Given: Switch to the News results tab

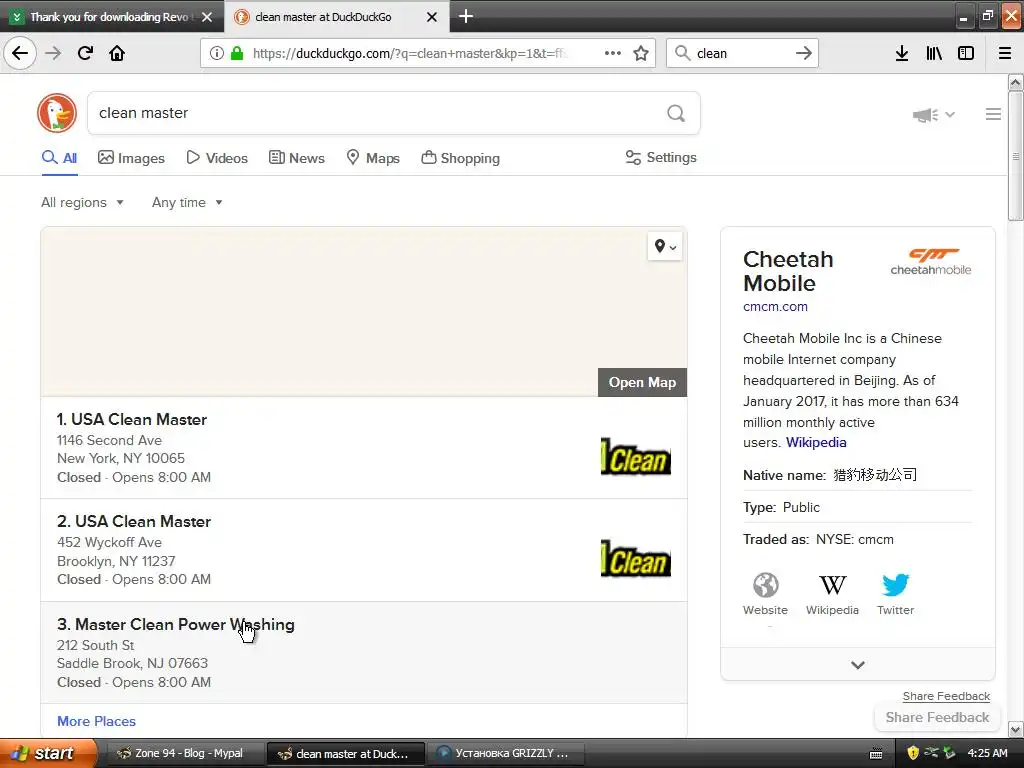Looking at the screenshot, I should (x=297, y=158).
